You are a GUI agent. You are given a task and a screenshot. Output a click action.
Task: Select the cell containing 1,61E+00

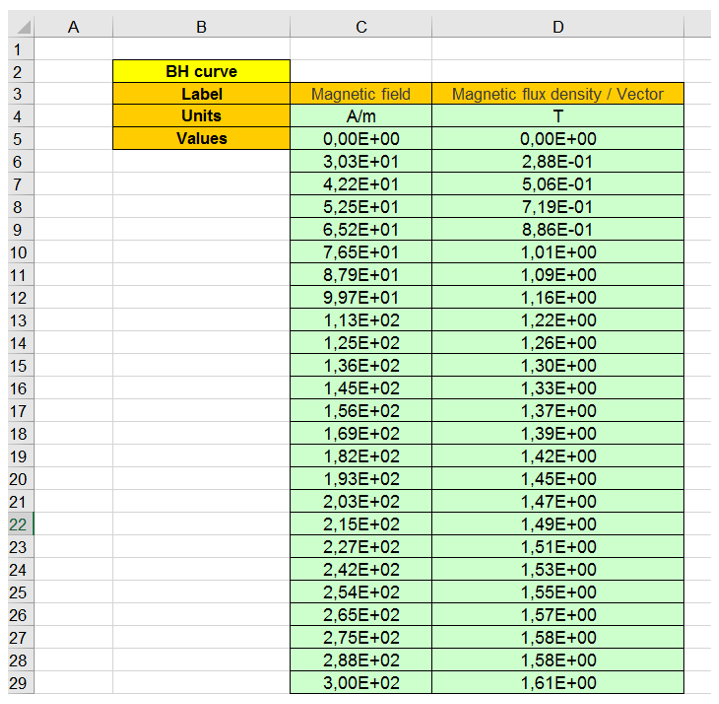558,683
